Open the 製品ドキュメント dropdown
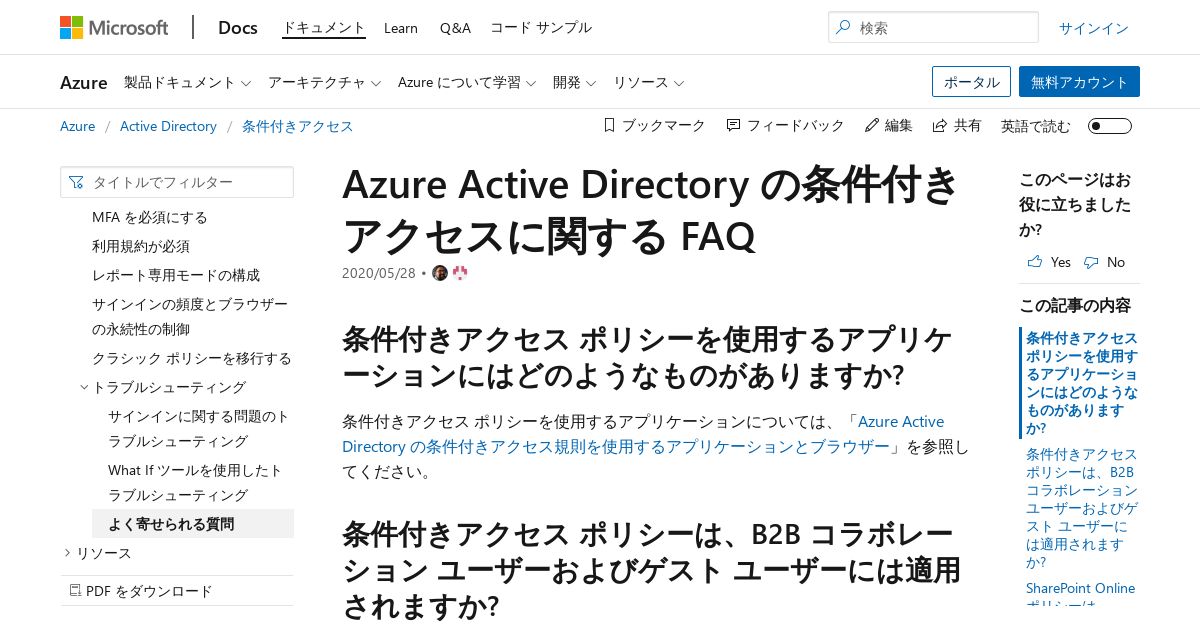The image size is (1200, 630). [x=188, y=83]
